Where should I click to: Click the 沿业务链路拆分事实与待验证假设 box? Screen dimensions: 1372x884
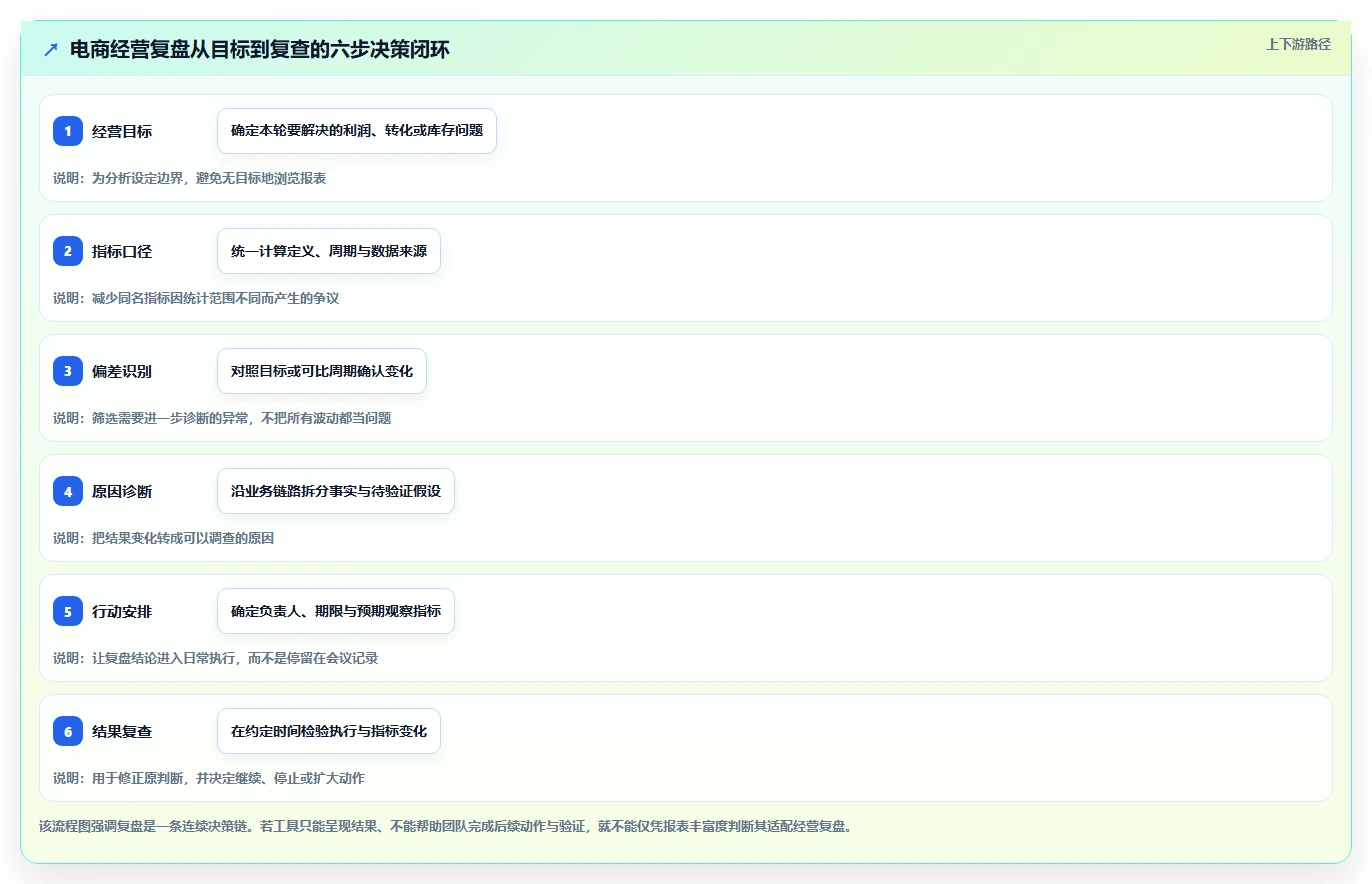(x=336, y=491)
